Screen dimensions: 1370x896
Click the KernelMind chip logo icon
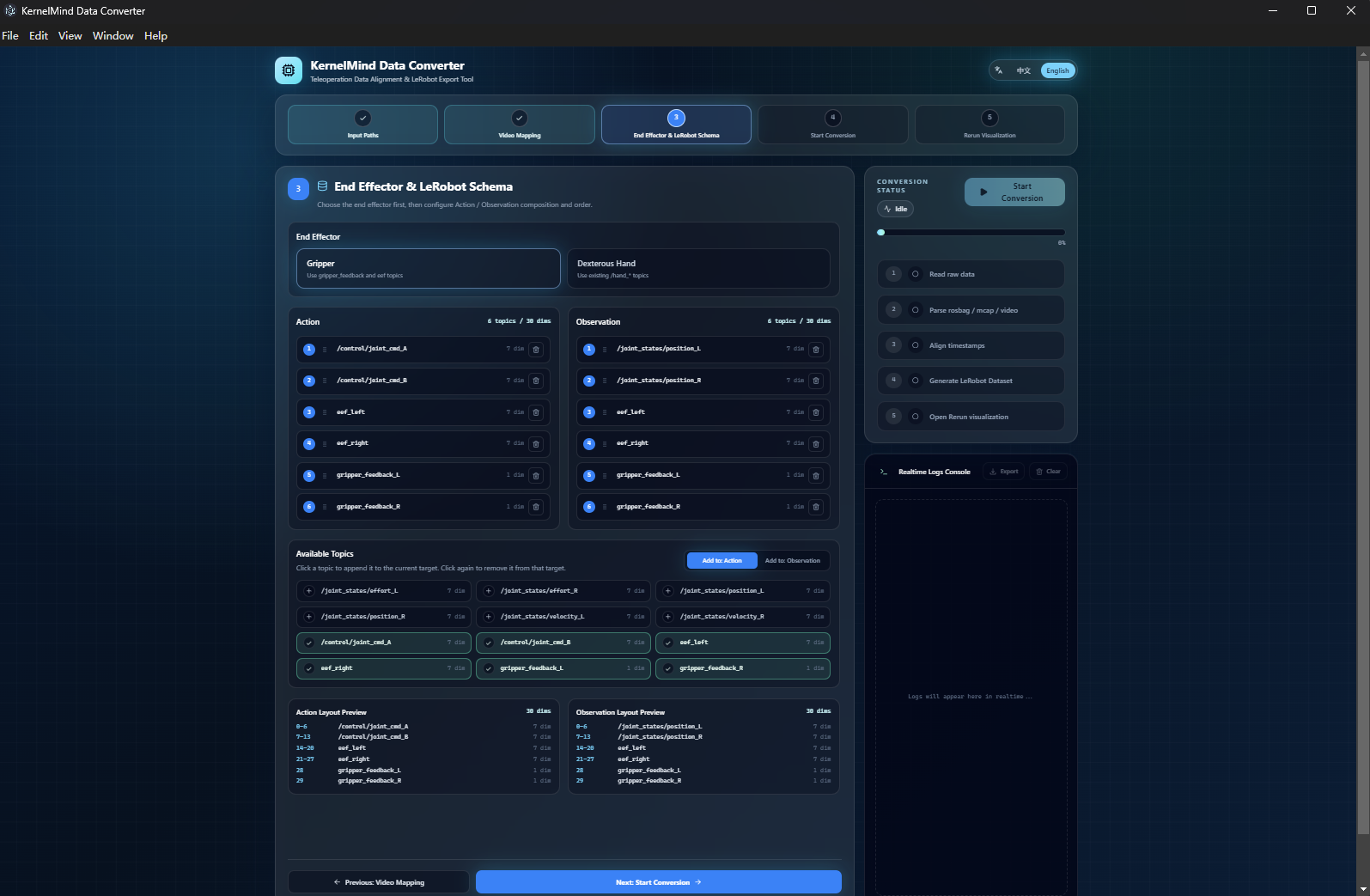(x=289, y=70)
